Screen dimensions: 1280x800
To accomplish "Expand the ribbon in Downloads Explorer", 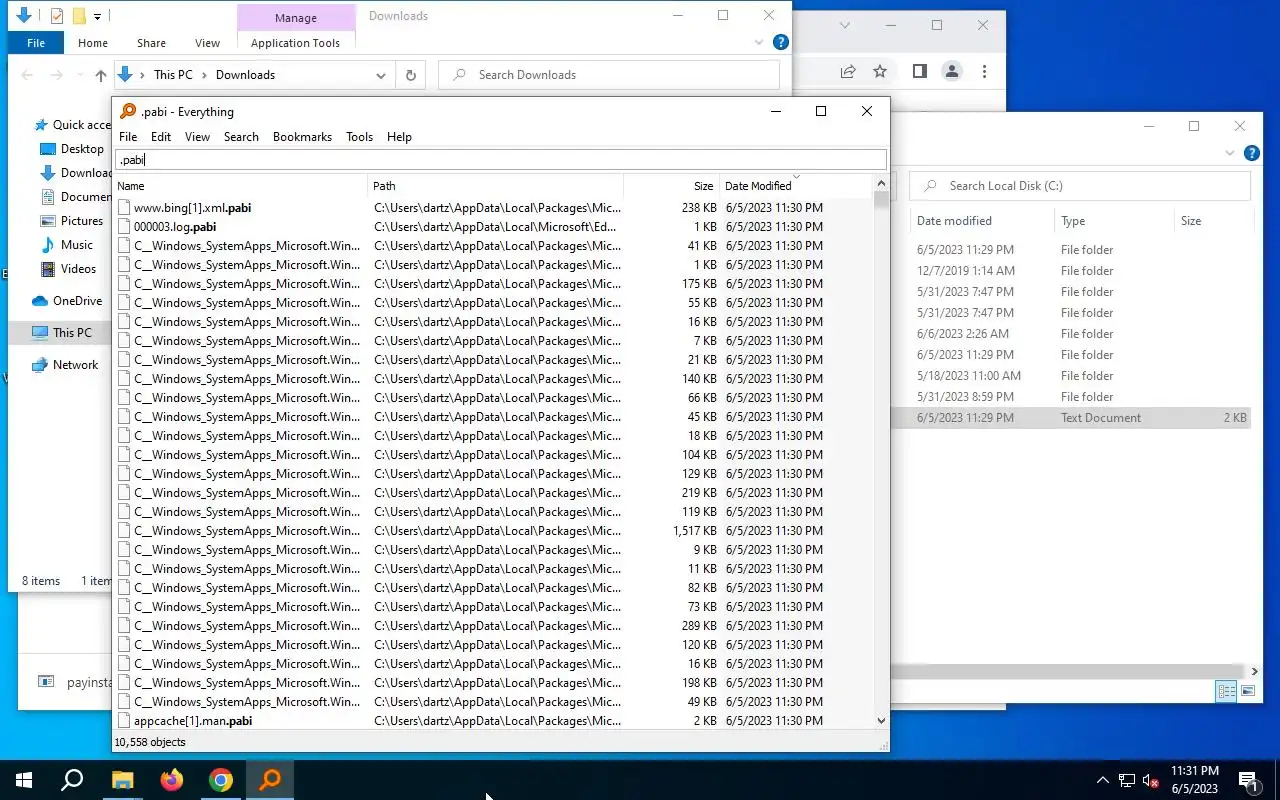I will pyautogui.click(x=758, y=43).
